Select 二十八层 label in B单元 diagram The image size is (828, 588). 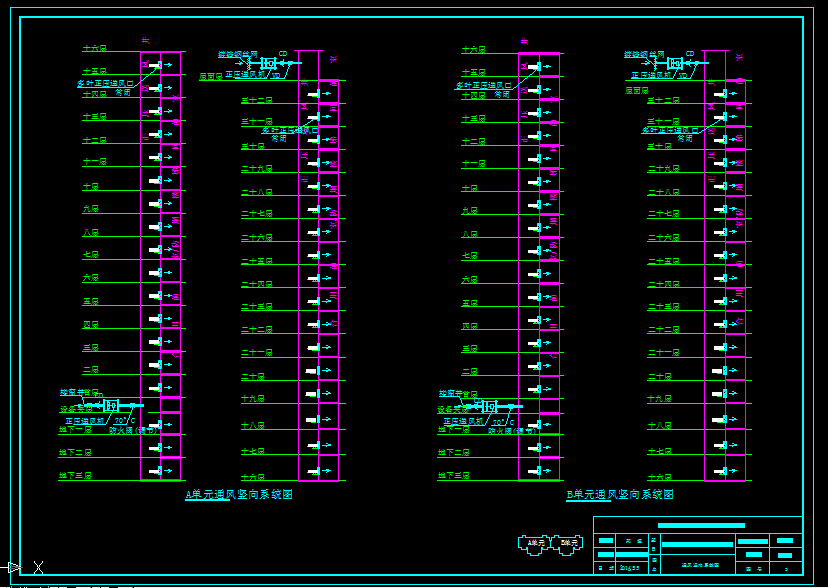pos(664,192)
